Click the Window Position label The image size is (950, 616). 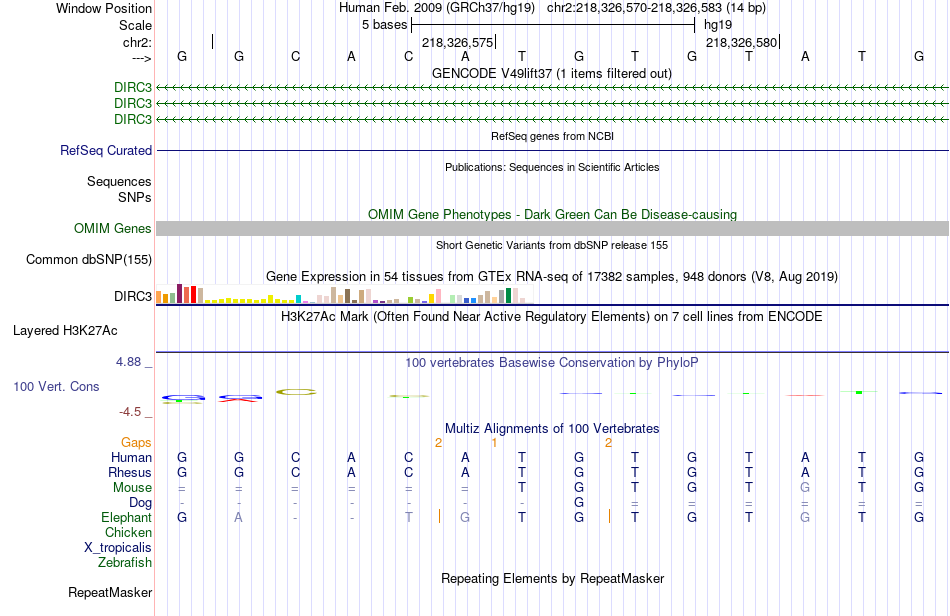[104, 8]
